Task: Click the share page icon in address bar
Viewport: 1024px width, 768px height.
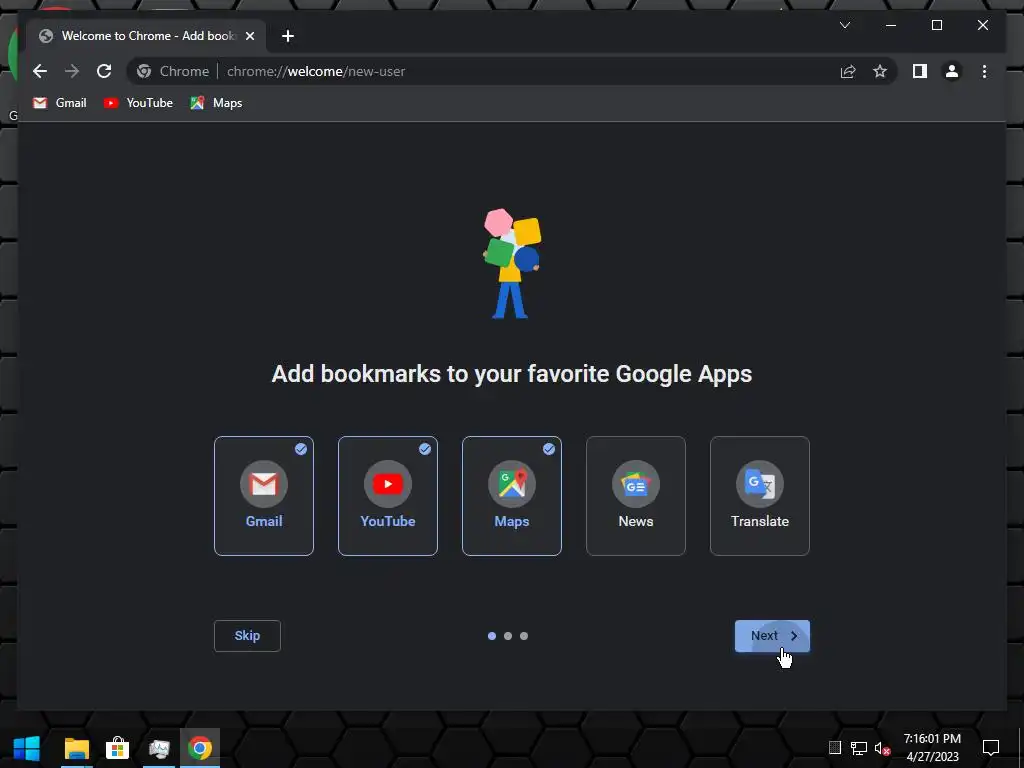Action: [848, 71]
